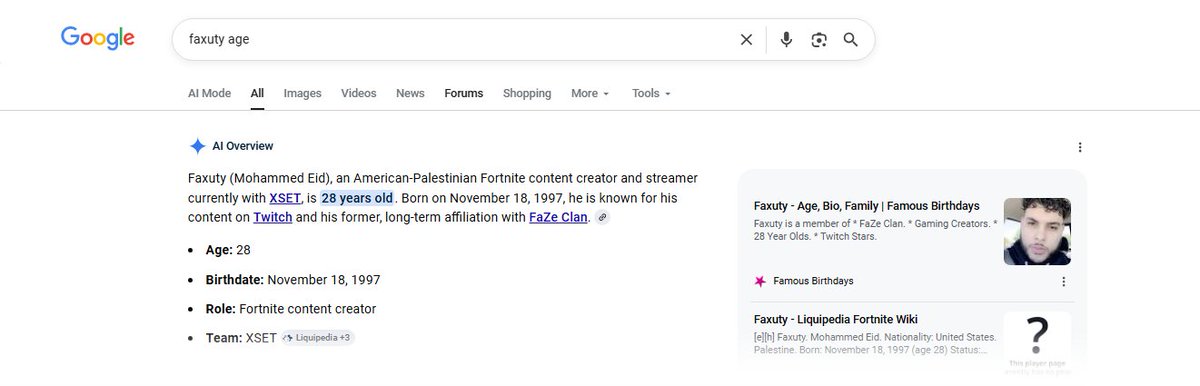Expand the Tools dropdown
Image resolution: width=1200 pixels, height=386 pixels.
click(651, 93)
